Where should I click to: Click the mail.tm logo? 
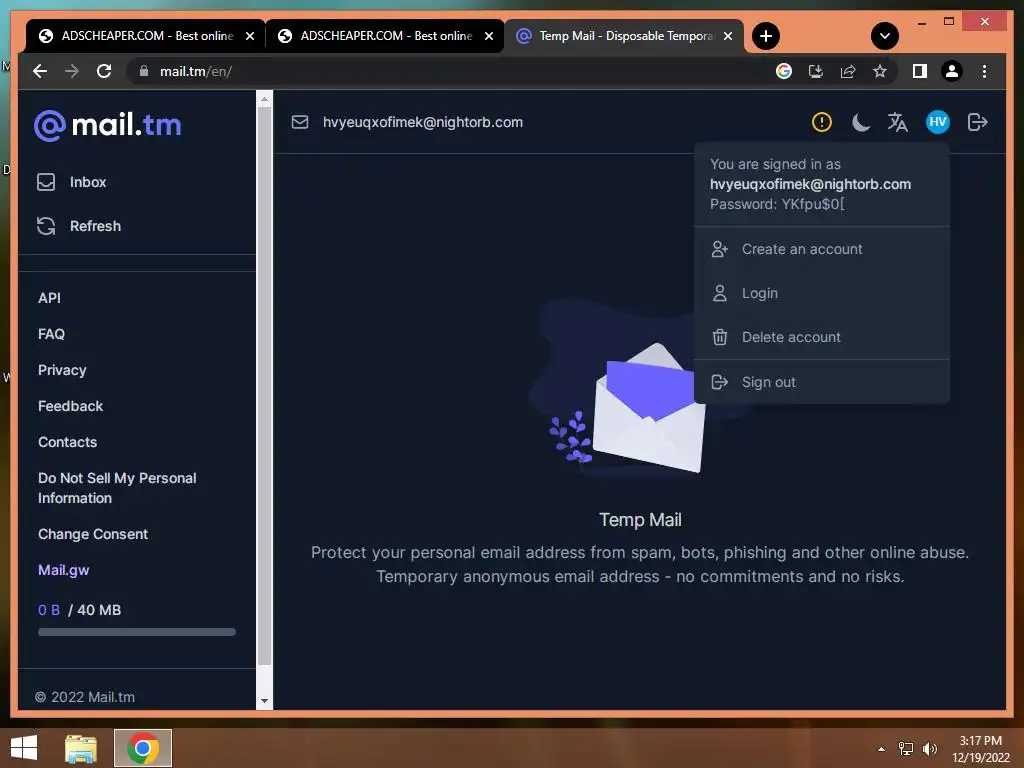[x=108, y=125]
